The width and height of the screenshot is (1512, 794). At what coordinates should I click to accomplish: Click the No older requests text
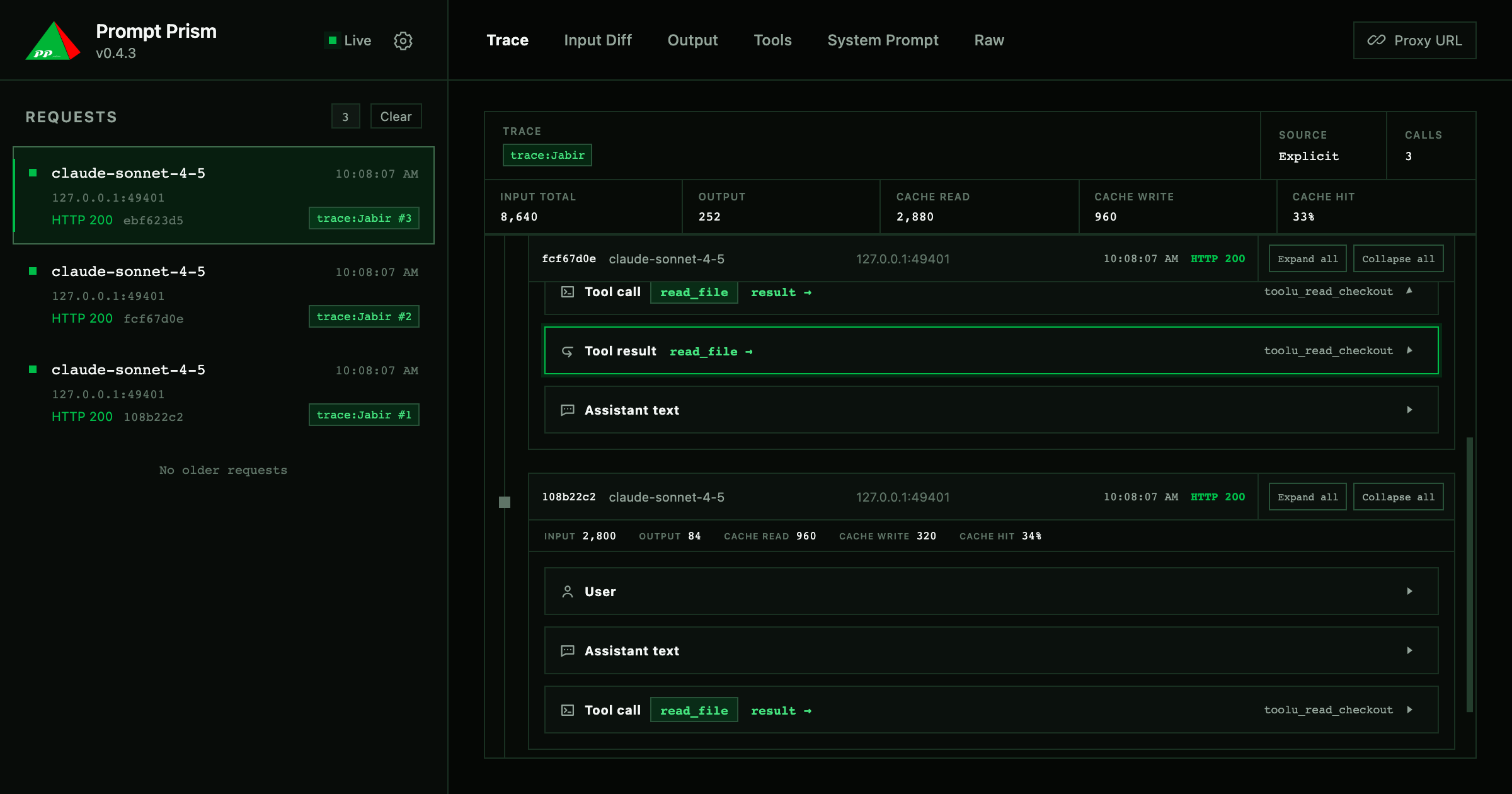click(223, 470)
